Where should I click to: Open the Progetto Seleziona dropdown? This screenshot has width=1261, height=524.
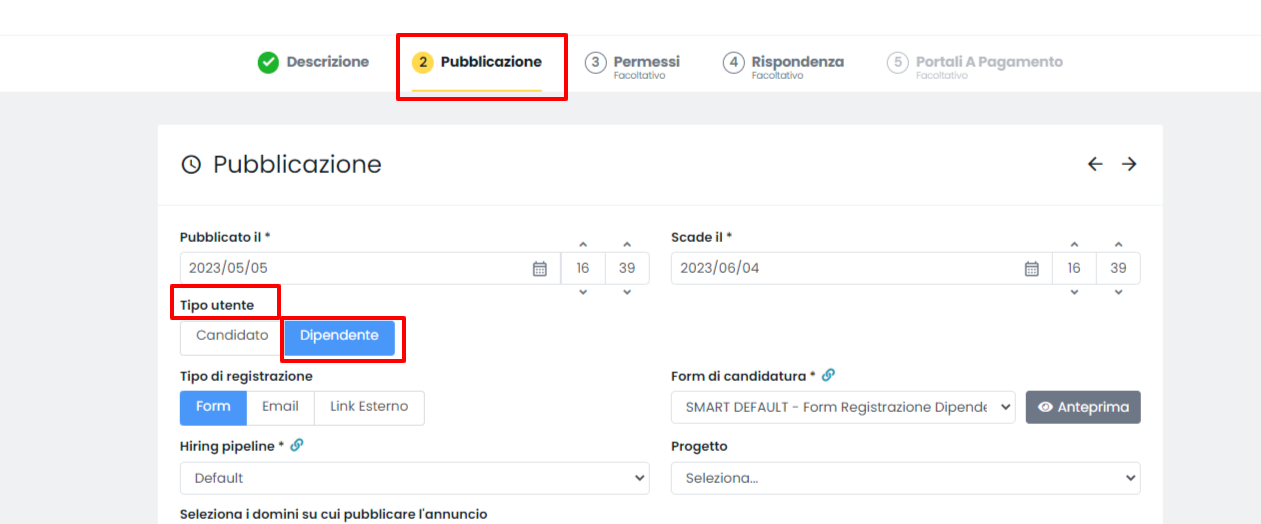click(x=906, y=478)
